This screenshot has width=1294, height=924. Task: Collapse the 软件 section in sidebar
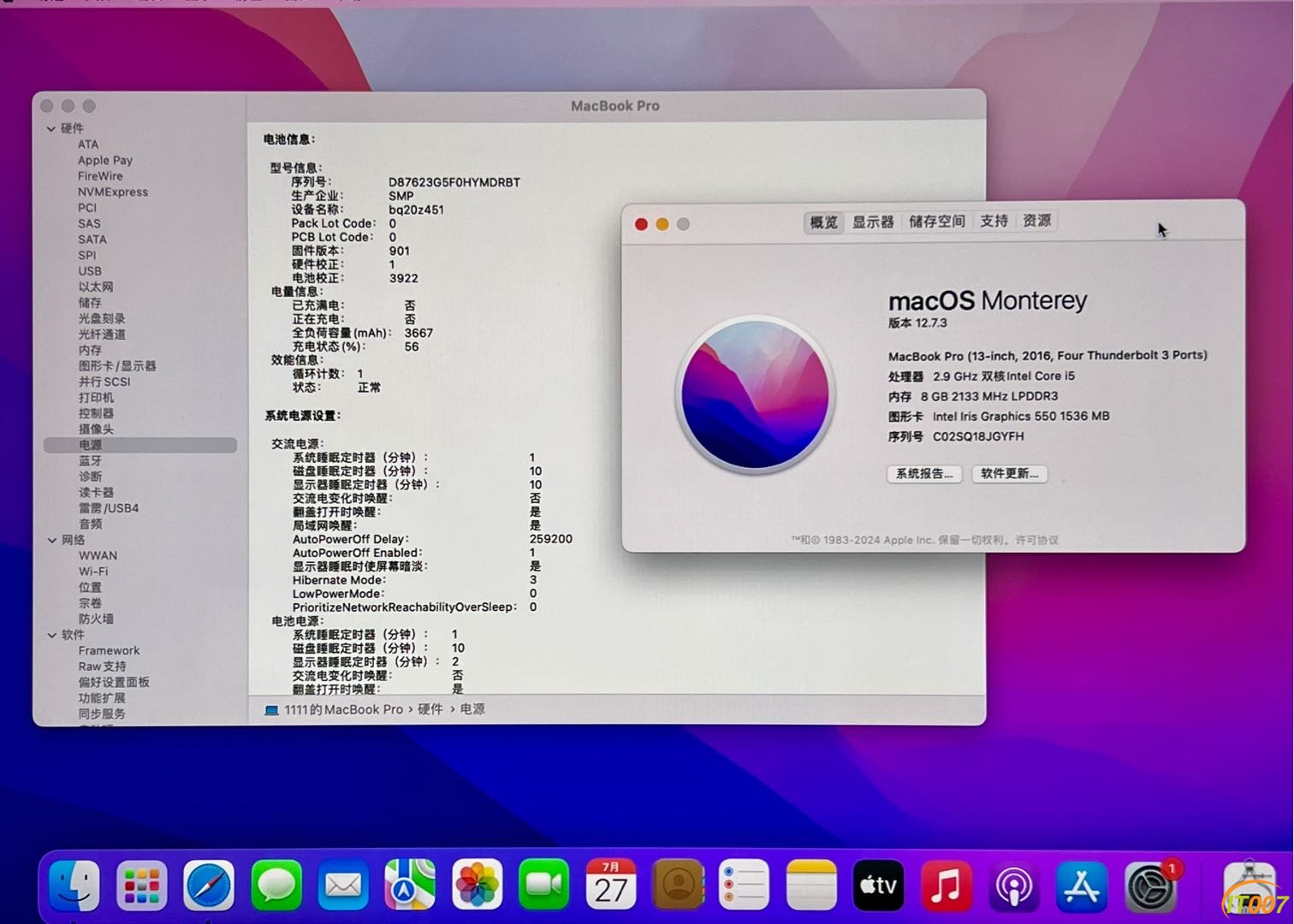pos(52,636)
